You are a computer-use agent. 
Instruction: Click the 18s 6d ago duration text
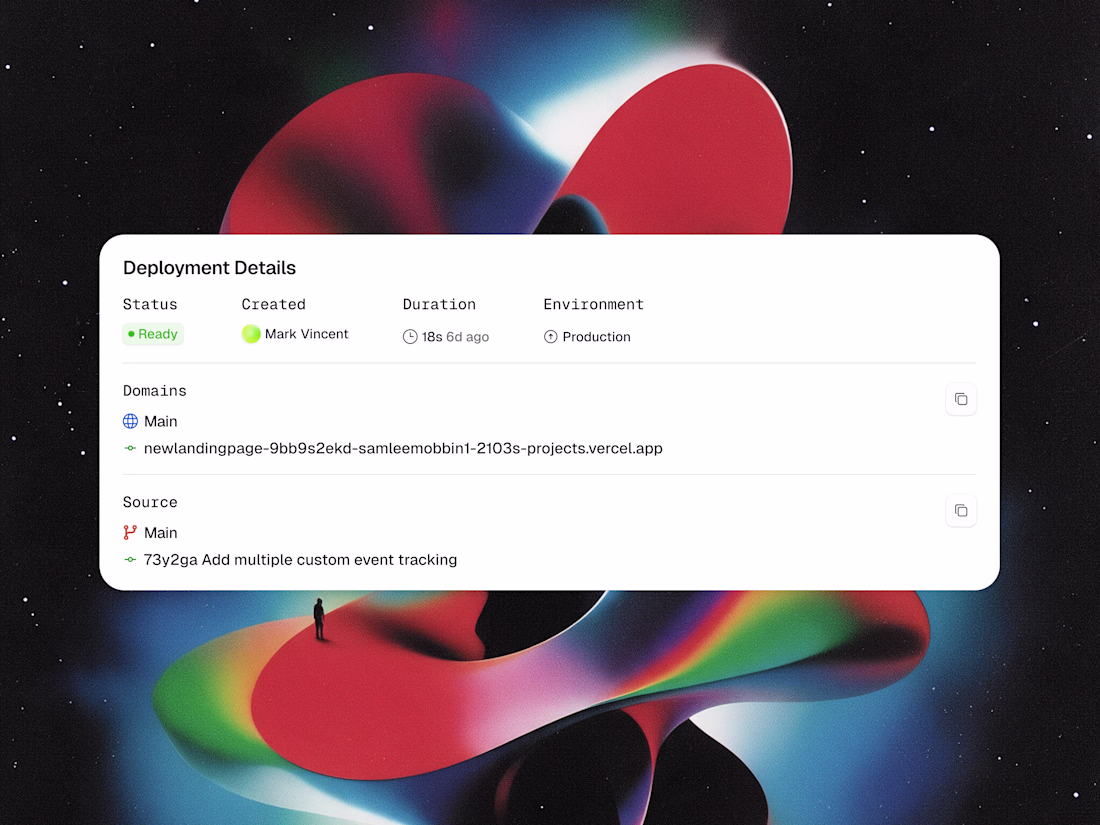pyautogui.click(x=455, y=337)
